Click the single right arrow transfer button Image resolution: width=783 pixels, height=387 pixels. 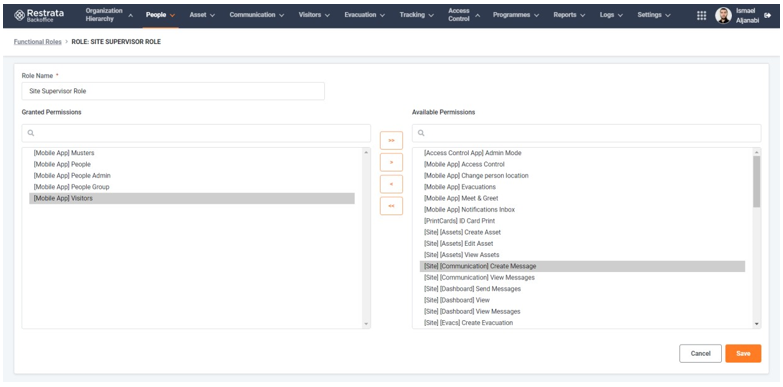tap(391, 162)
